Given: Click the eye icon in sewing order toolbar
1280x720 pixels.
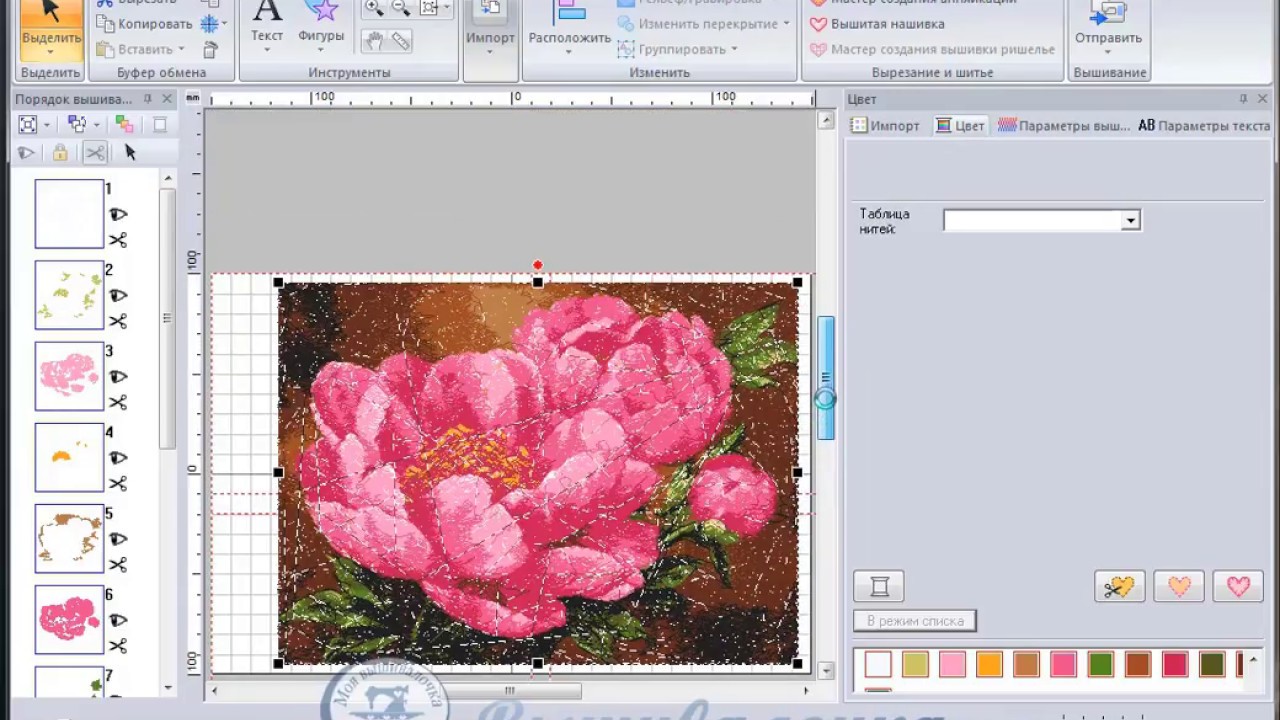Looking at the screenshot, I should [27, 153].
